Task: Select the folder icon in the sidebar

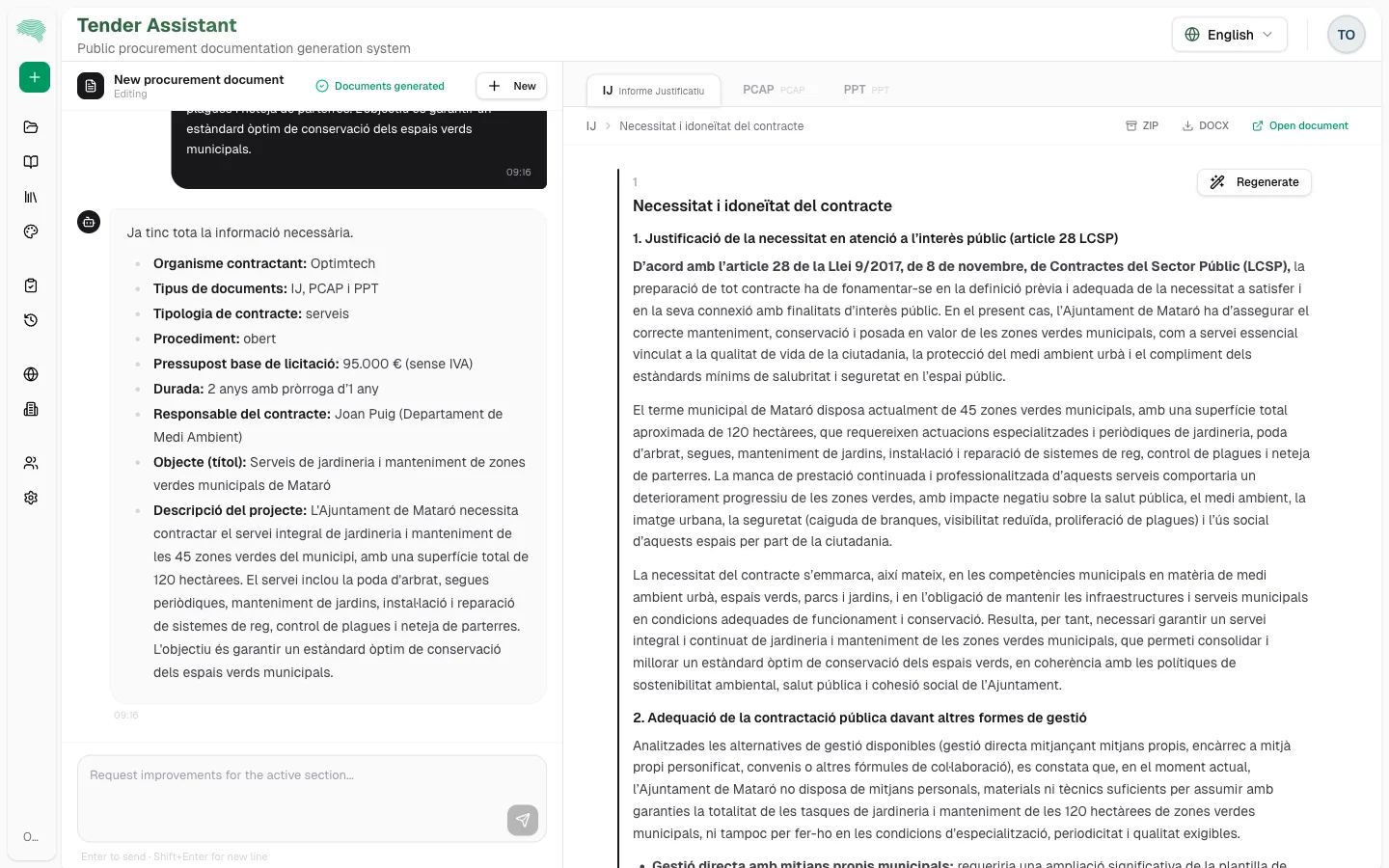Action: (31, 126)
